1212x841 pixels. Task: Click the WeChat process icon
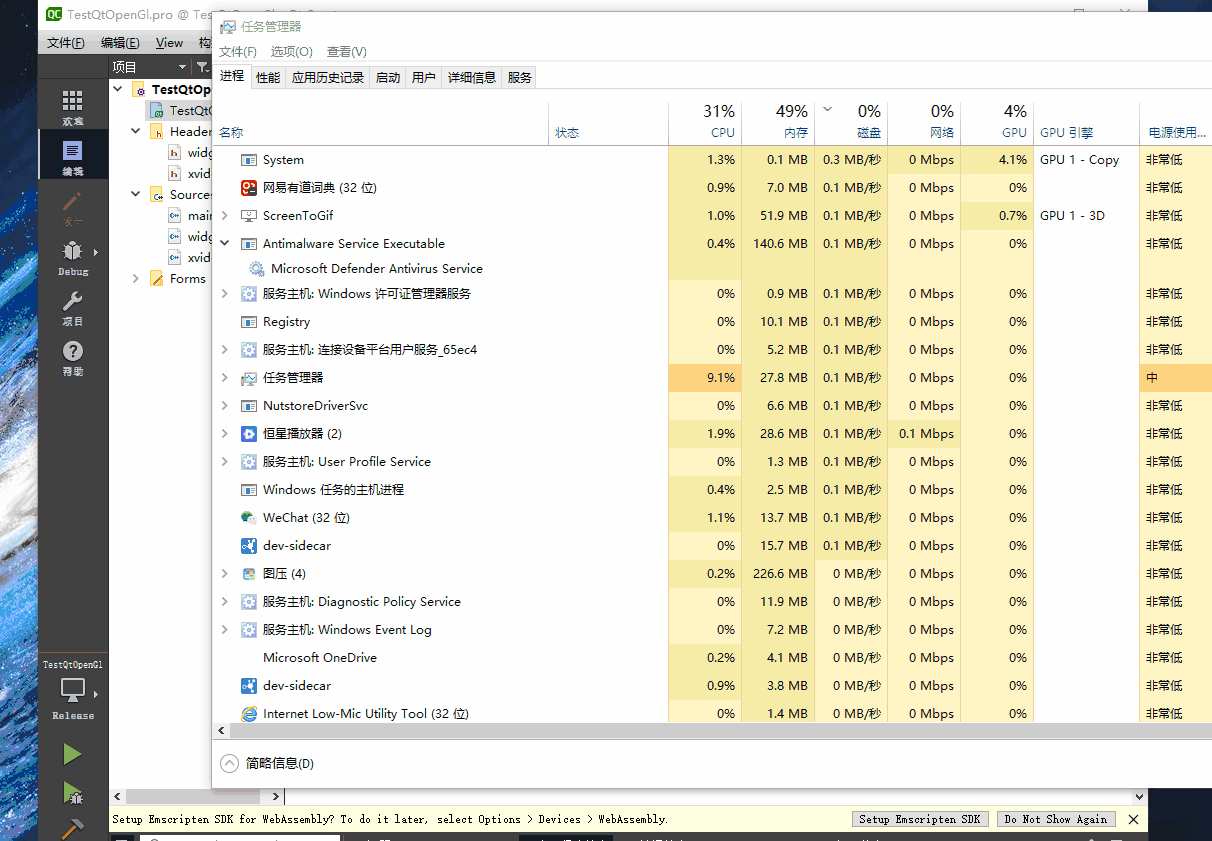(249, 518)
